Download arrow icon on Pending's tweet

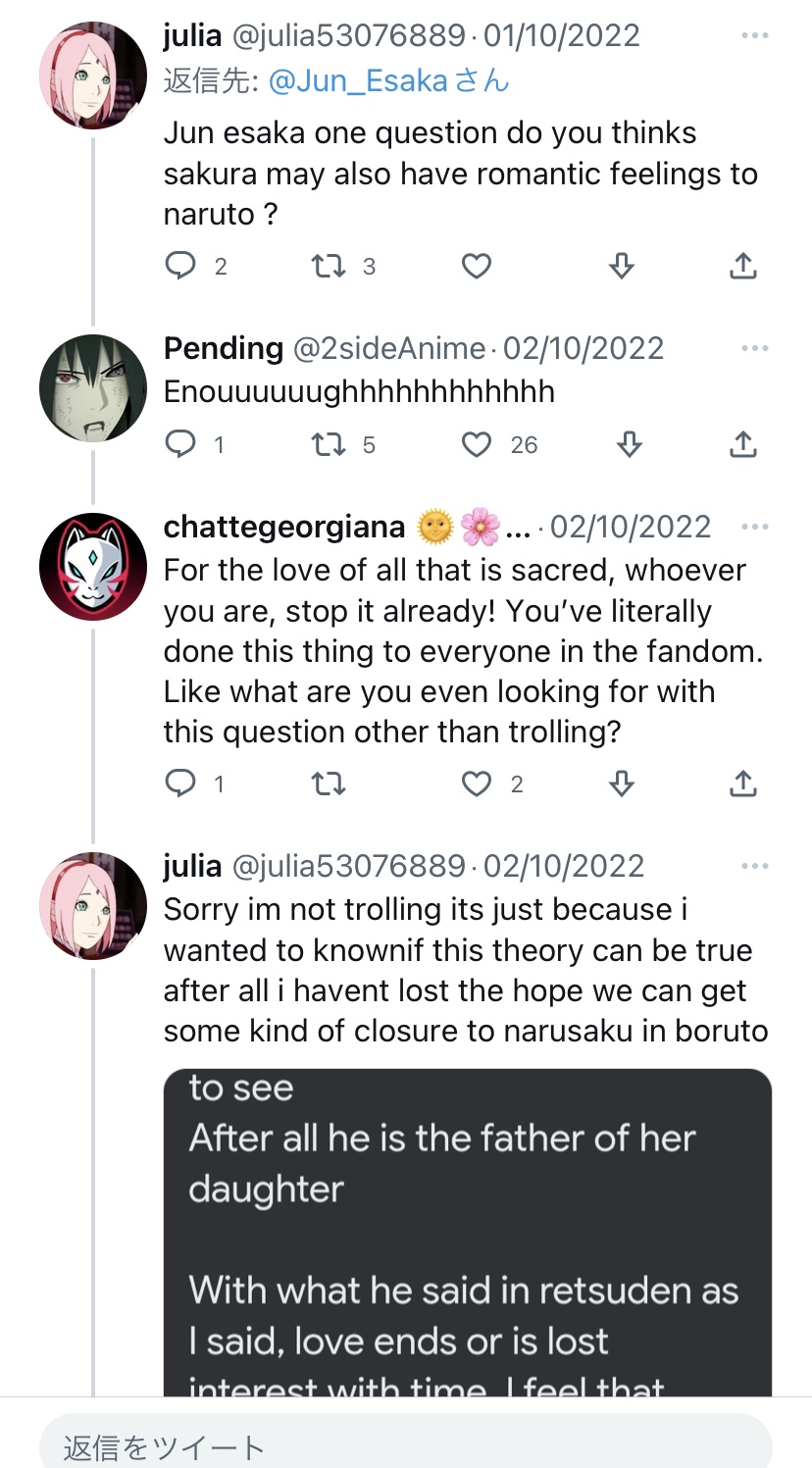[629, 445]
